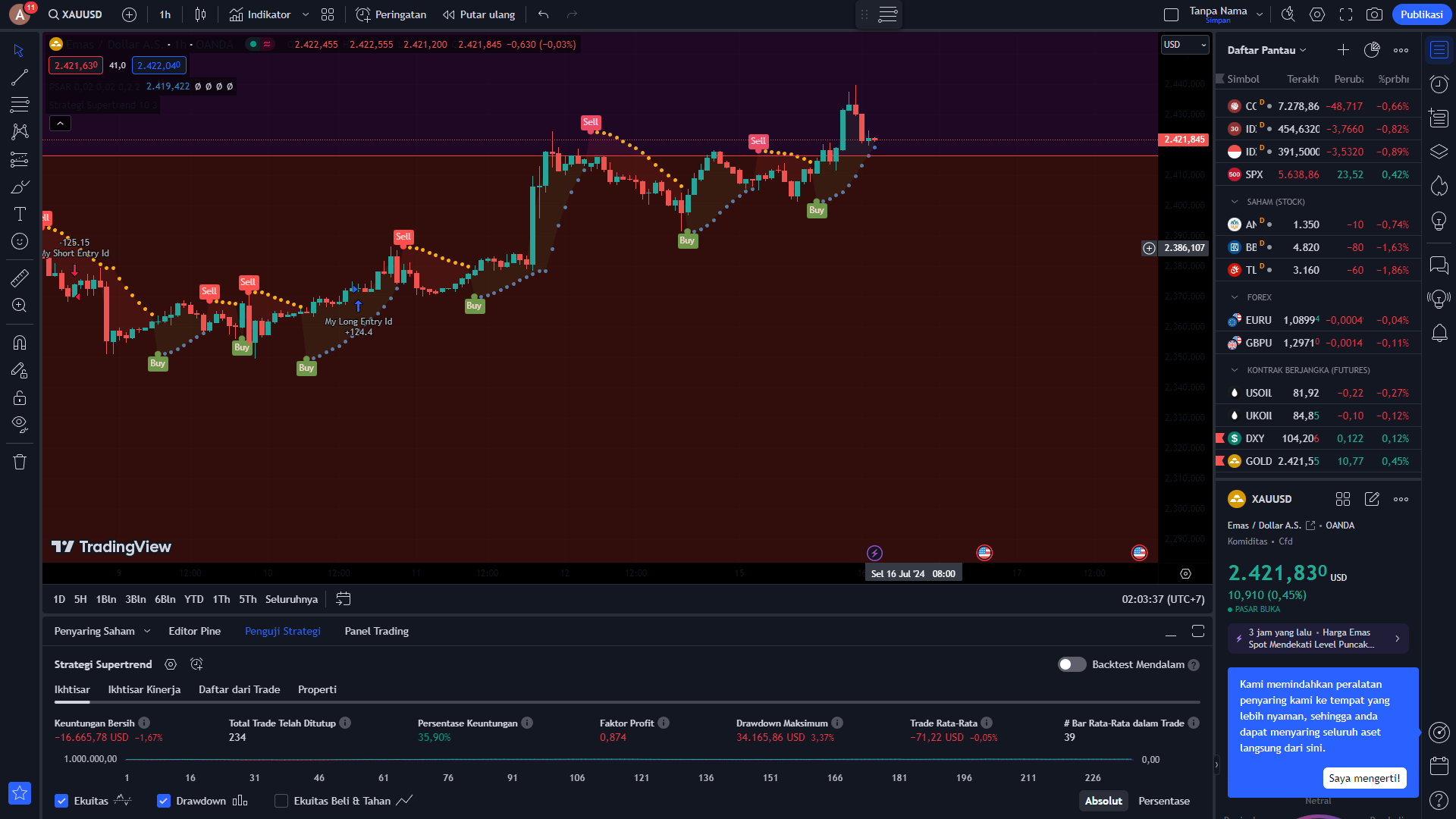1456x819 pixels.
Task: Select the 1Bln time range
Action: click(x=106, y=599)
